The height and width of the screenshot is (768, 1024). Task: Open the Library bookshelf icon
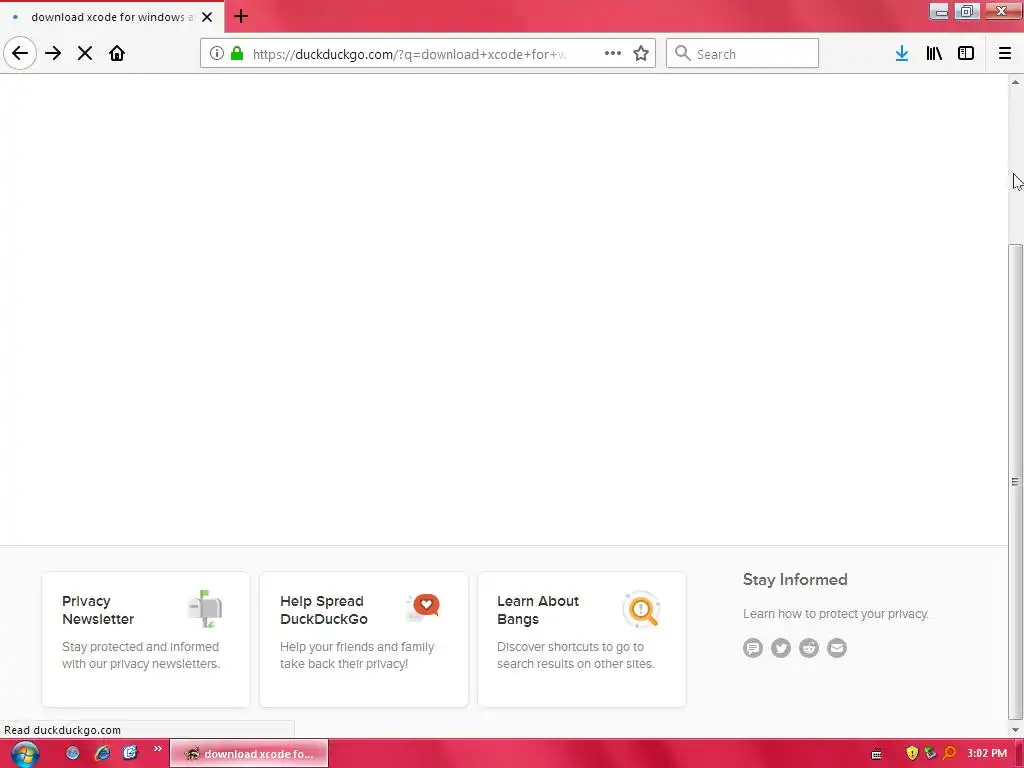click(x=934, y=54)
